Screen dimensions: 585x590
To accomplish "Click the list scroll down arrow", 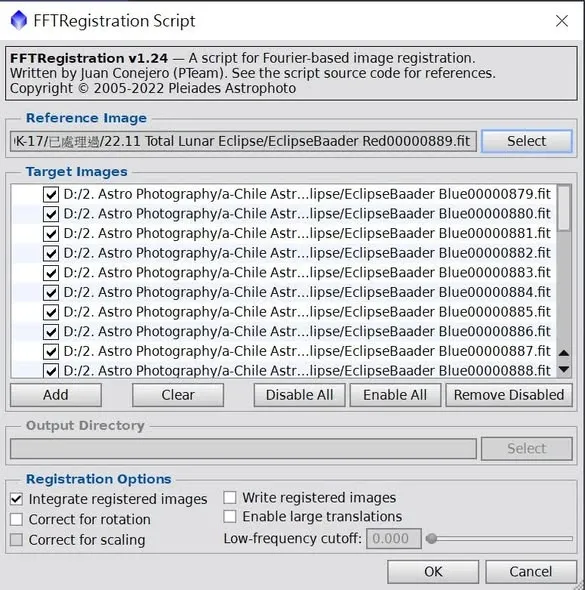I will (x=564, y=369).
